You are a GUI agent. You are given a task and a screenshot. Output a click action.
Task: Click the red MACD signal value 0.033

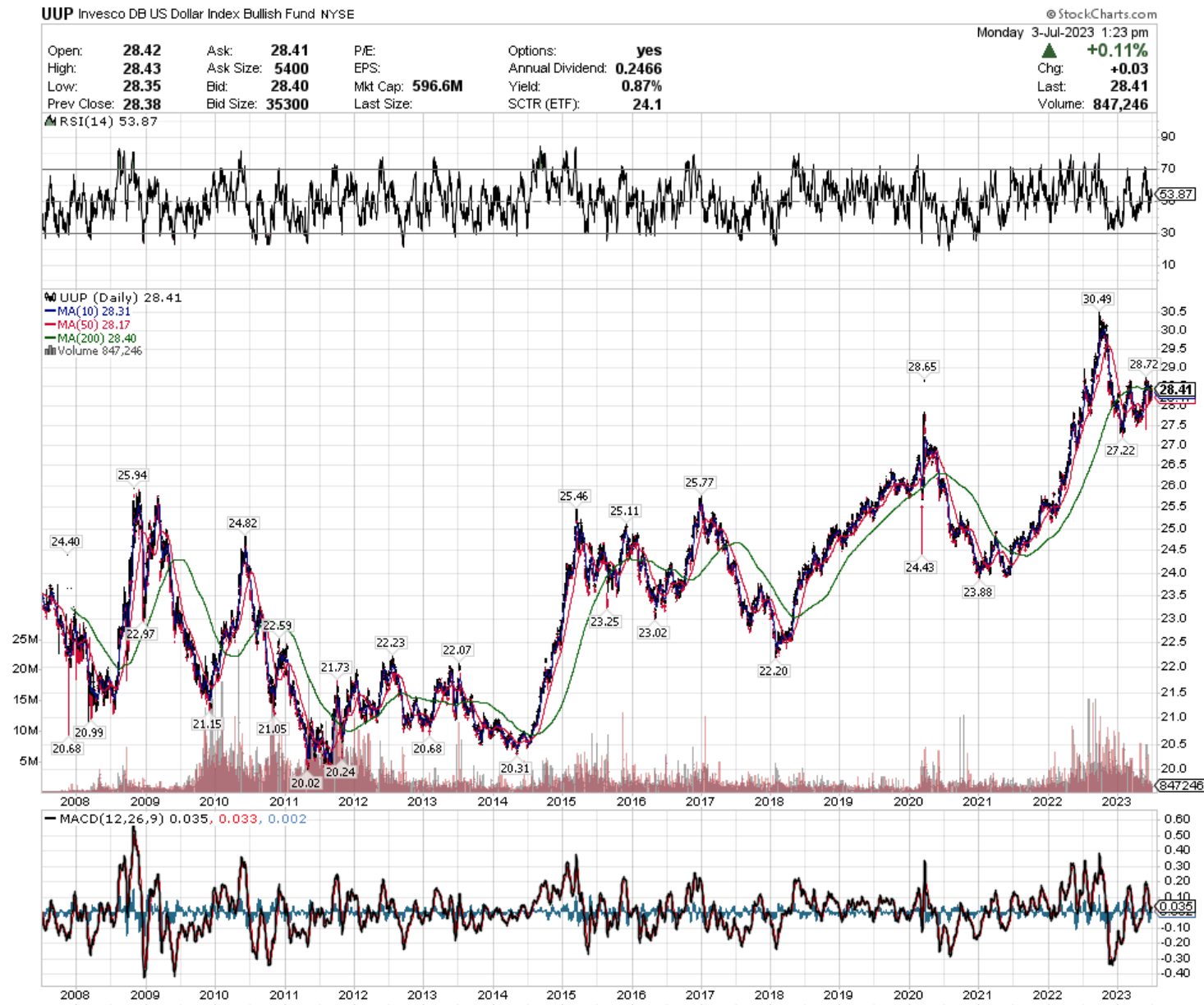click(x=238, y=819)
